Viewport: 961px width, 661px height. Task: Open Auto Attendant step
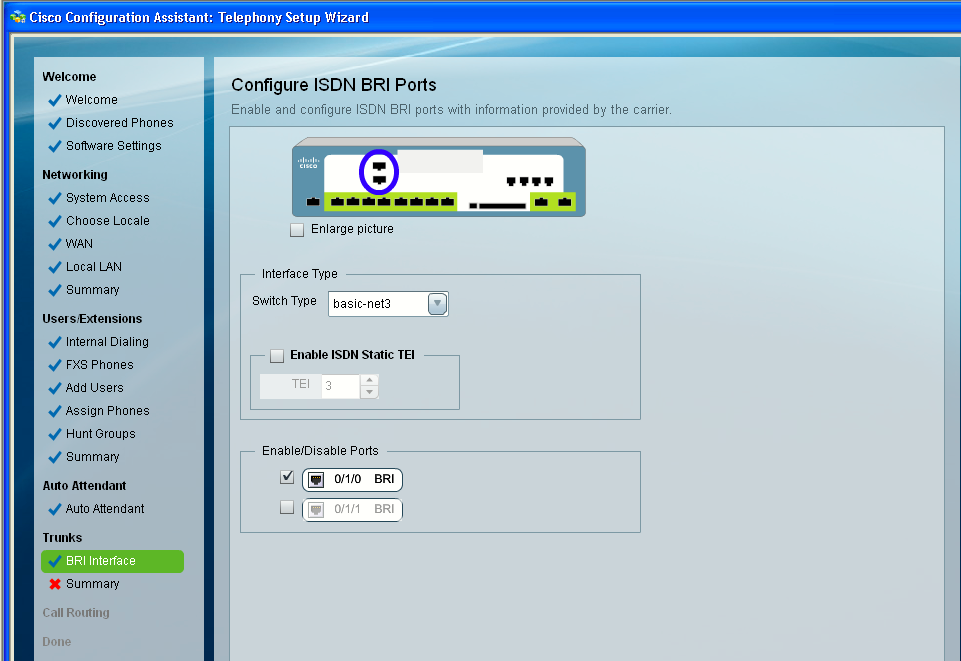point(105,509)
